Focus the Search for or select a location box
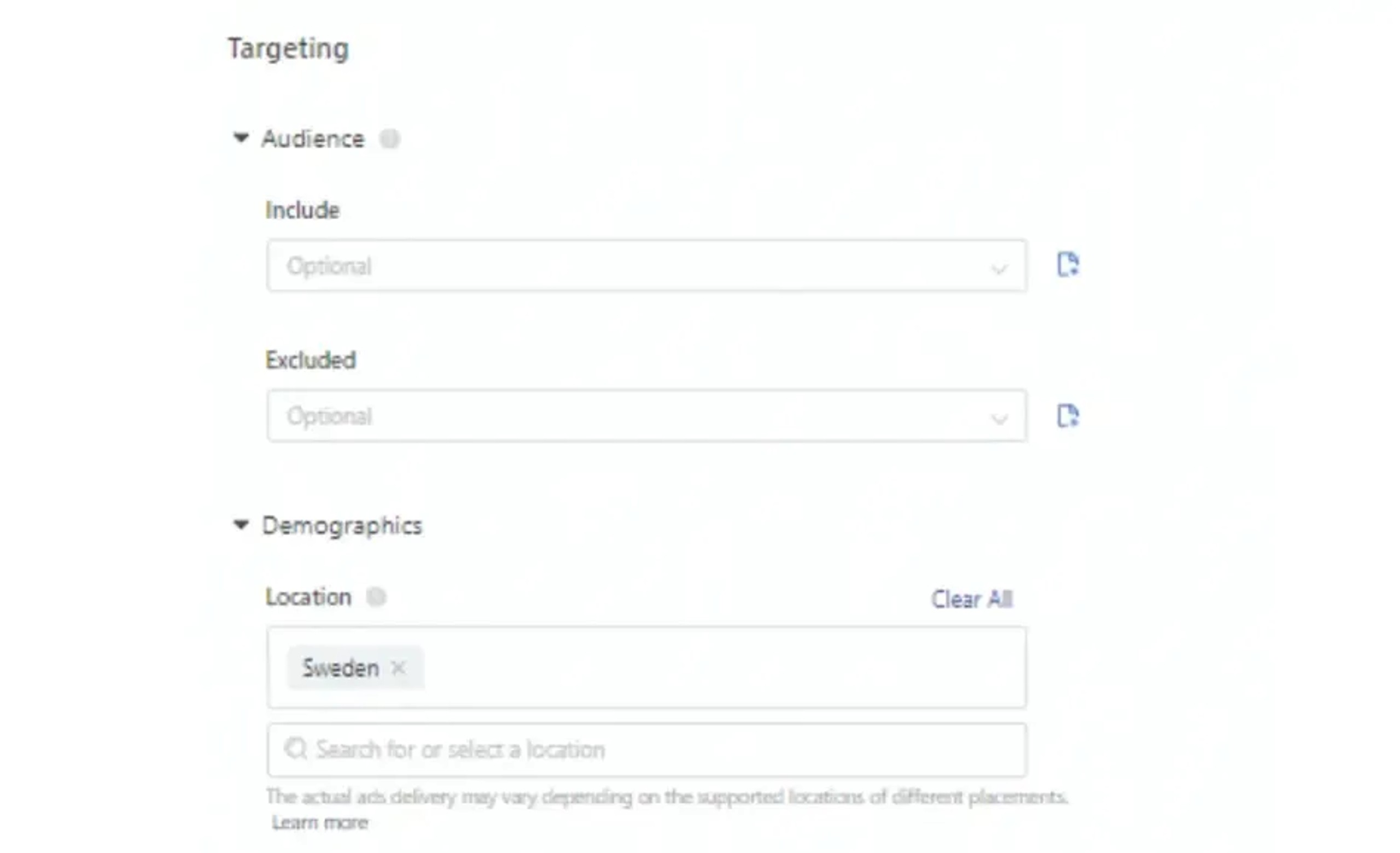The image size is (1400, 853). pos(646,750)
